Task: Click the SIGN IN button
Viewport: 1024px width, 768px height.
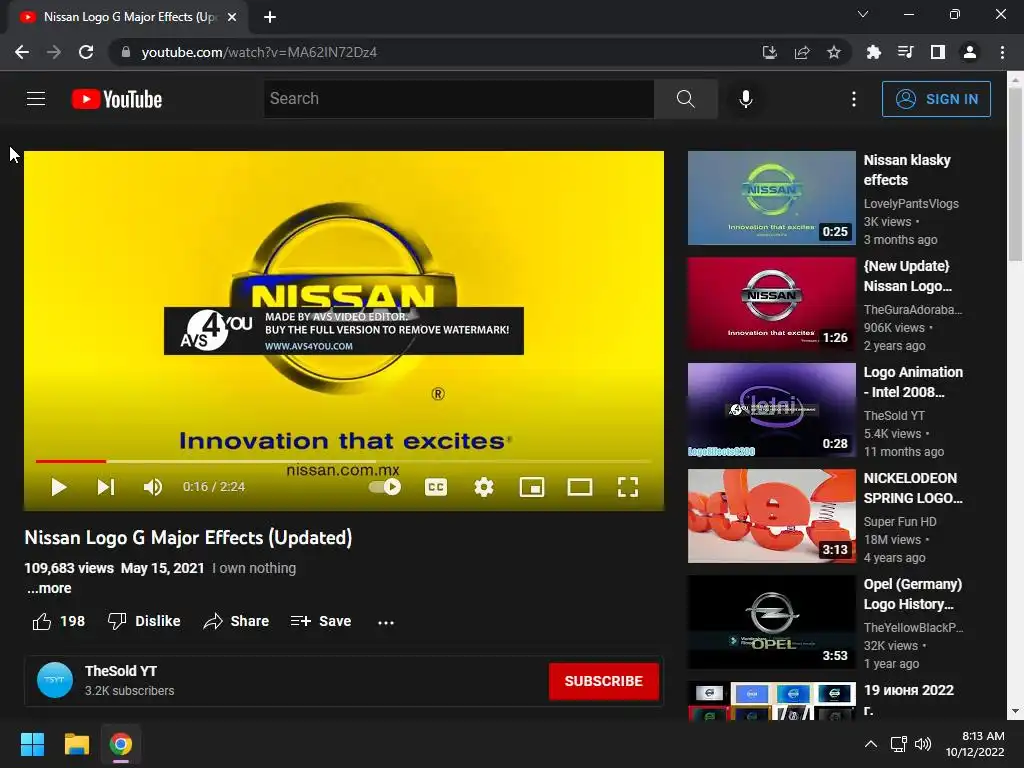Action: tap(936, 99)
